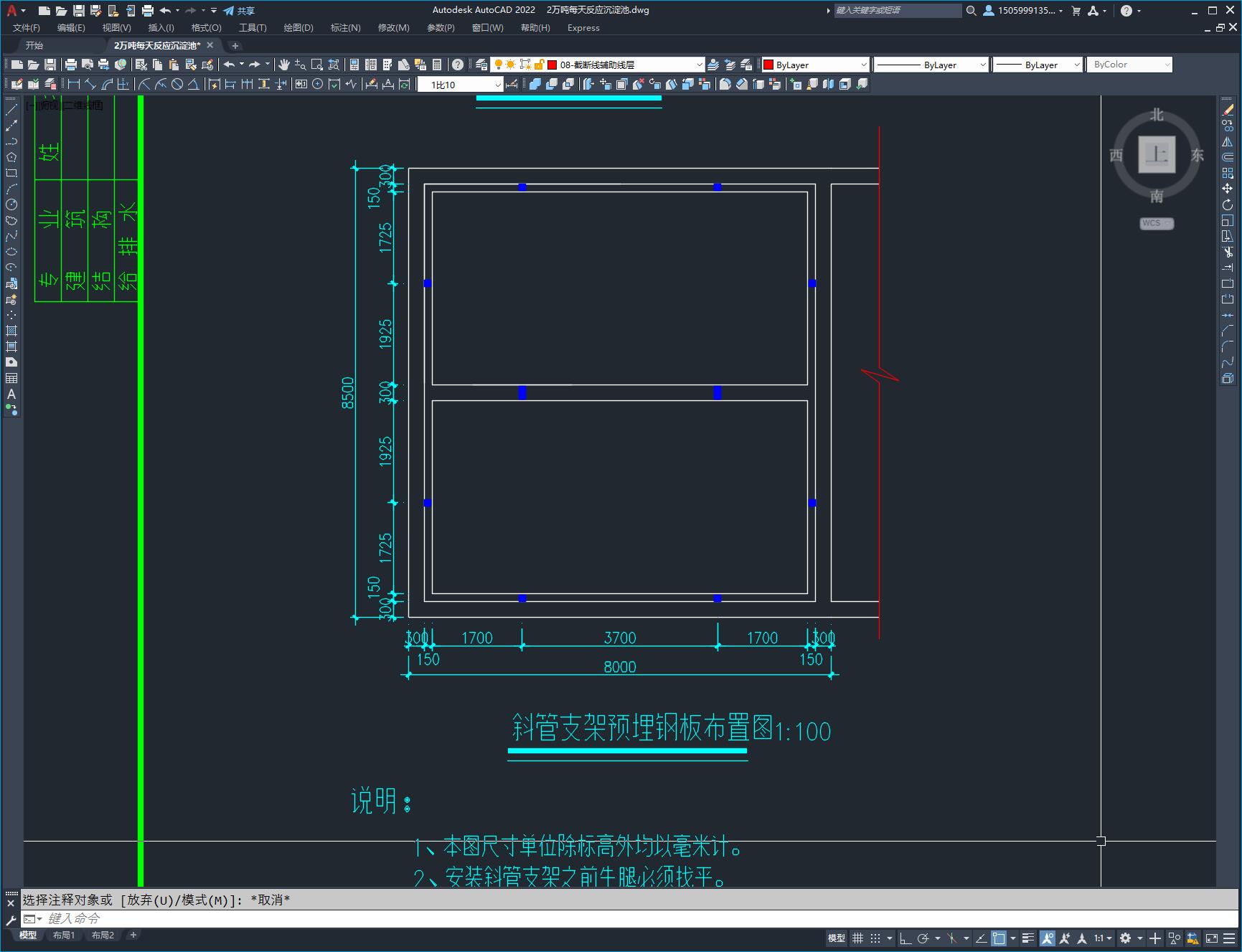Open the Help question mark toolbar icon
Screen dimensions: 1242x952
(x=458, y=65)
